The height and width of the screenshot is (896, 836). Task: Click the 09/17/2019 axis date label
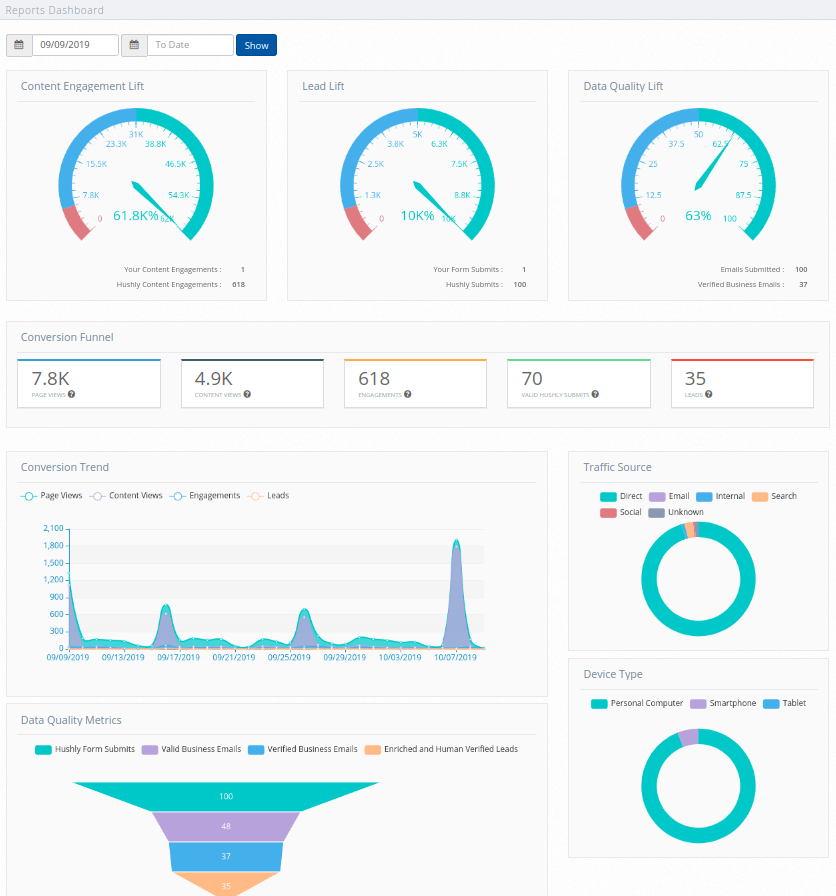[178, 658]
